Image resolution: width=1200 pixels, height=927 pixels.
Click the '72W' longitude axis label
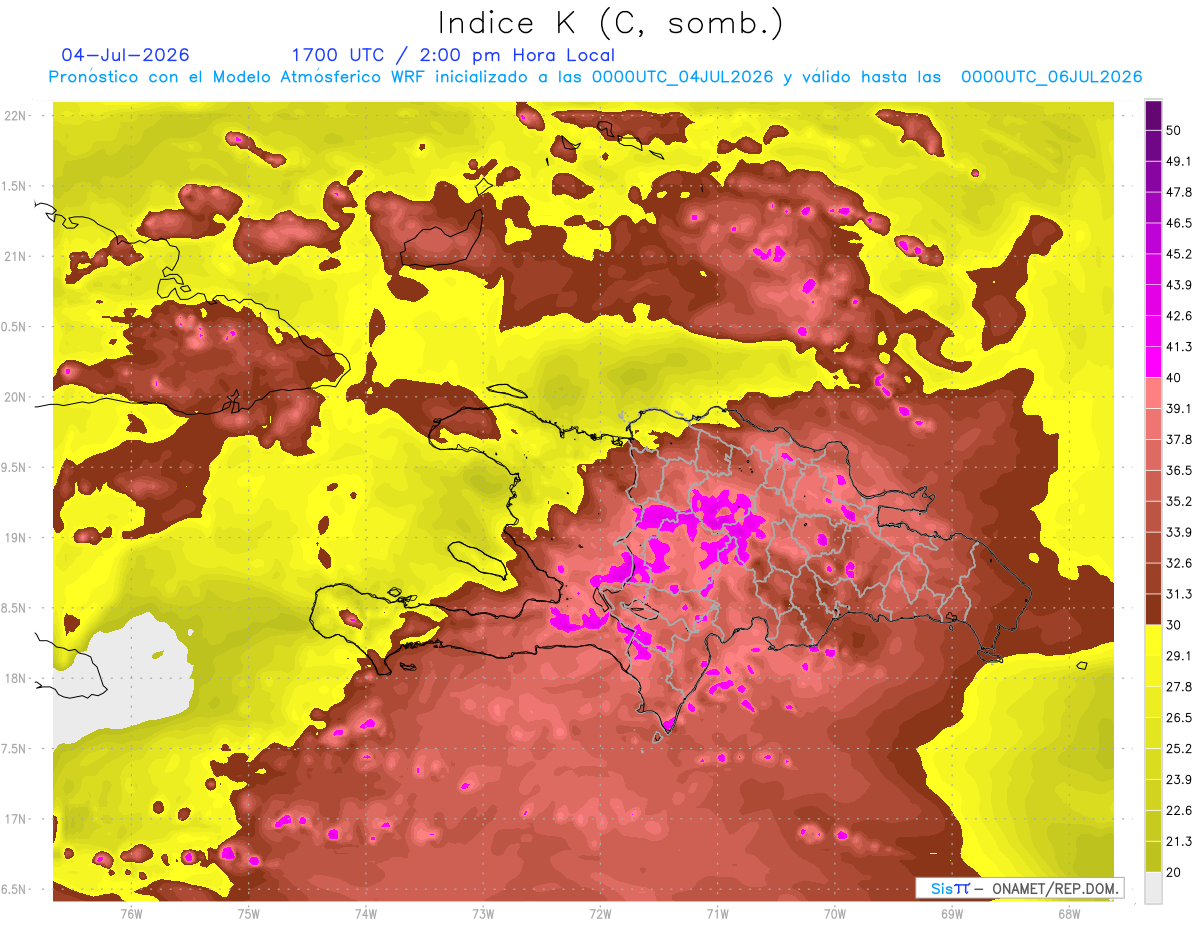click(x=600, y=913)
